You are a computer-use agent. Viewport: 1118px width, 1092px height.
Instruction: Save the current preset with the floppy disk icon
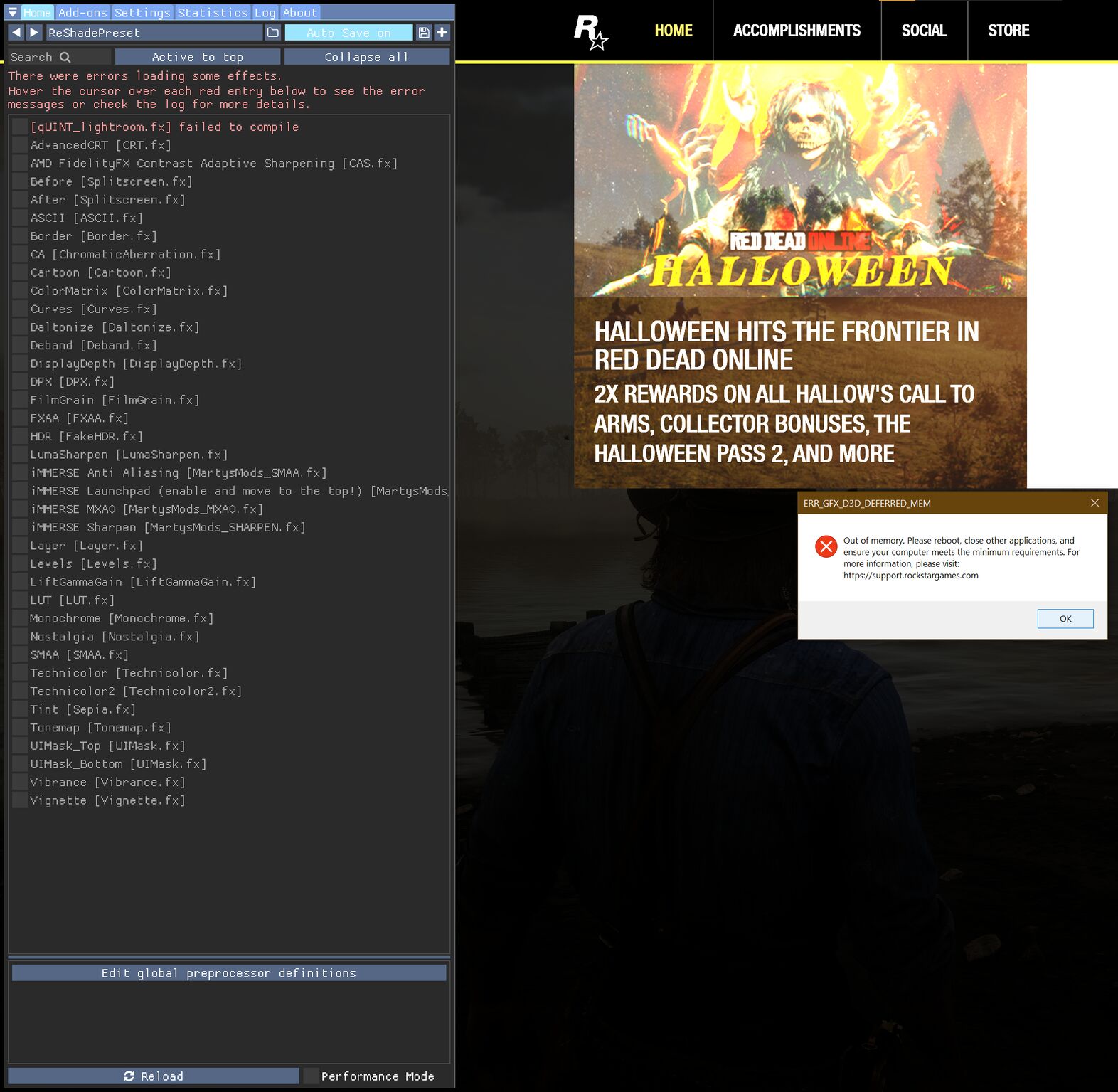(x=424, y=32)
